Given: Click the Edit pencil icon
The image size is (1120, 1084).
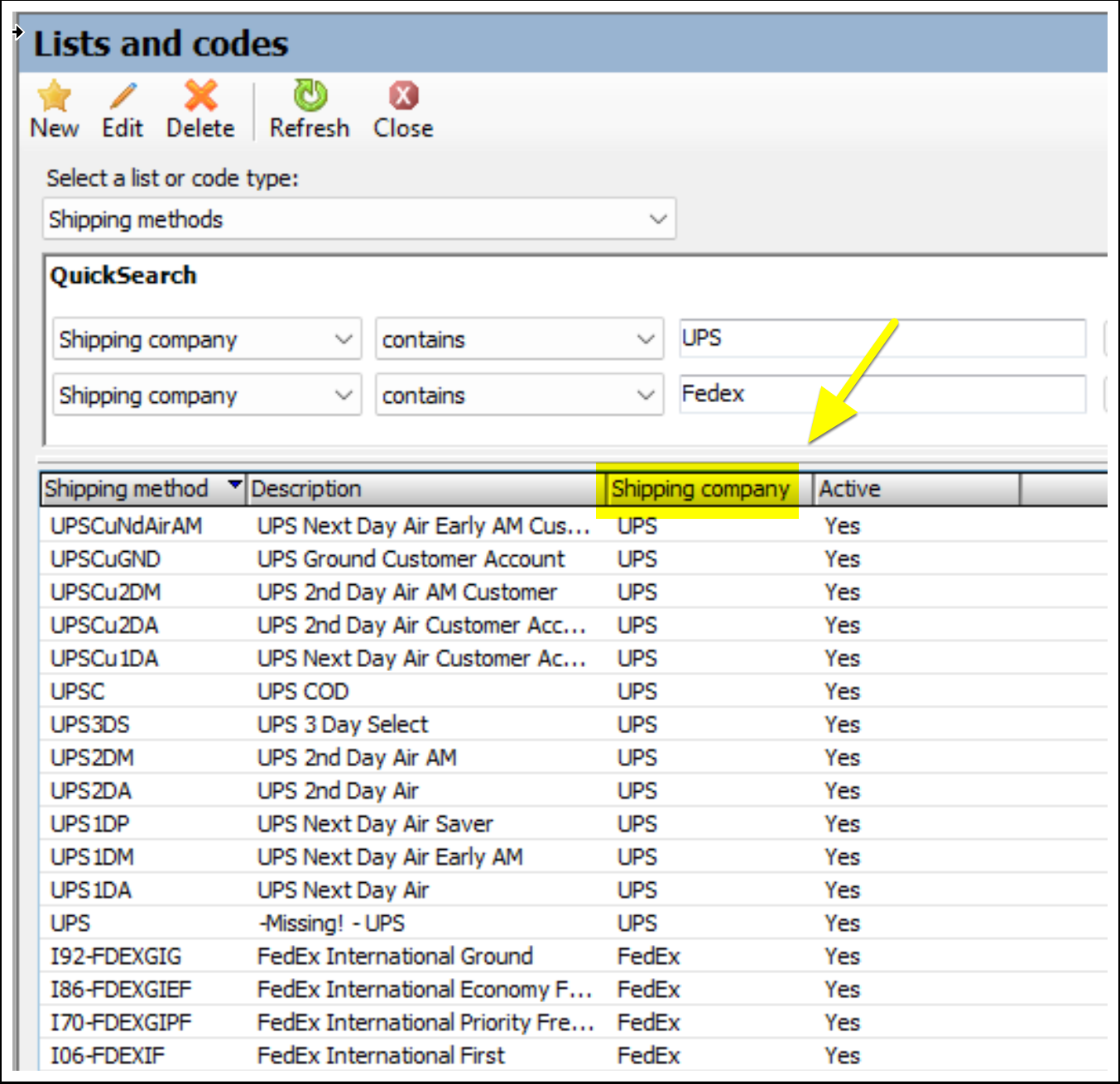Looking at the screenshot, I should tap(123, 96).
